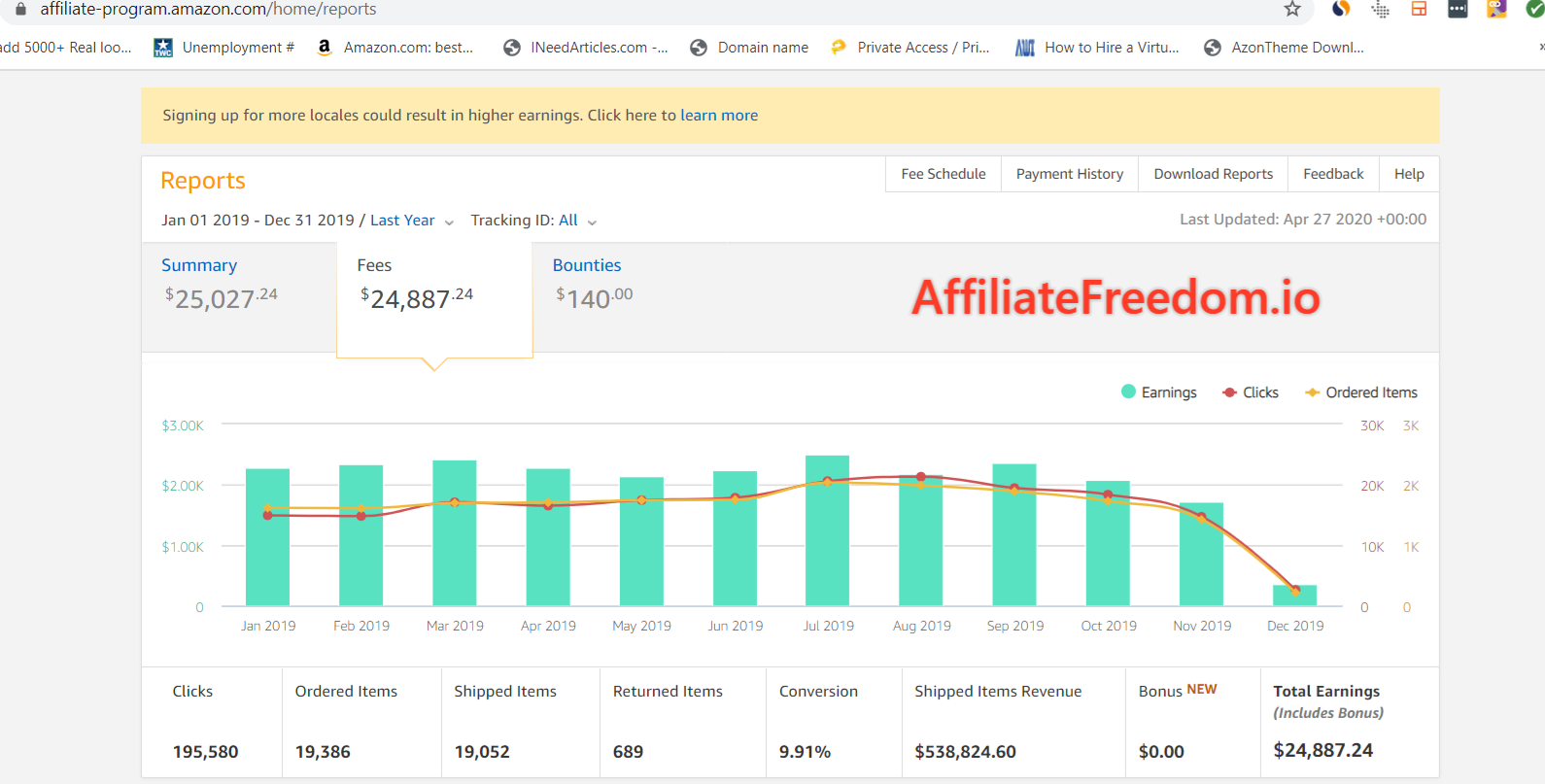This screenshot has width=1545, height=784.
Task: Click the Mar 2019 earnings bar
Action: click(x=455, y=533)
